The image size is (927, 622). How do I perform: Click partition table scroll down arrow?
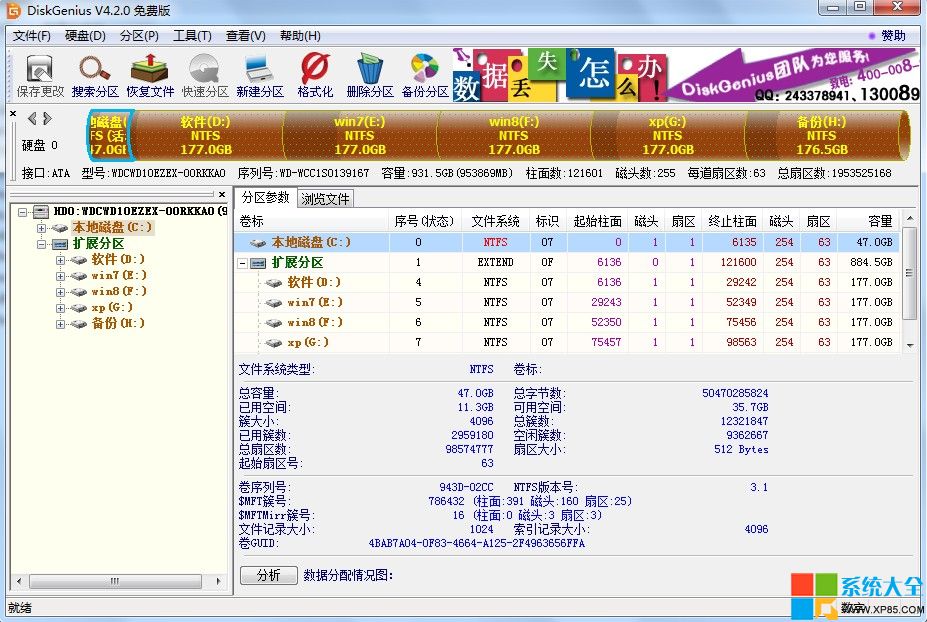click(x=910, y=345)
